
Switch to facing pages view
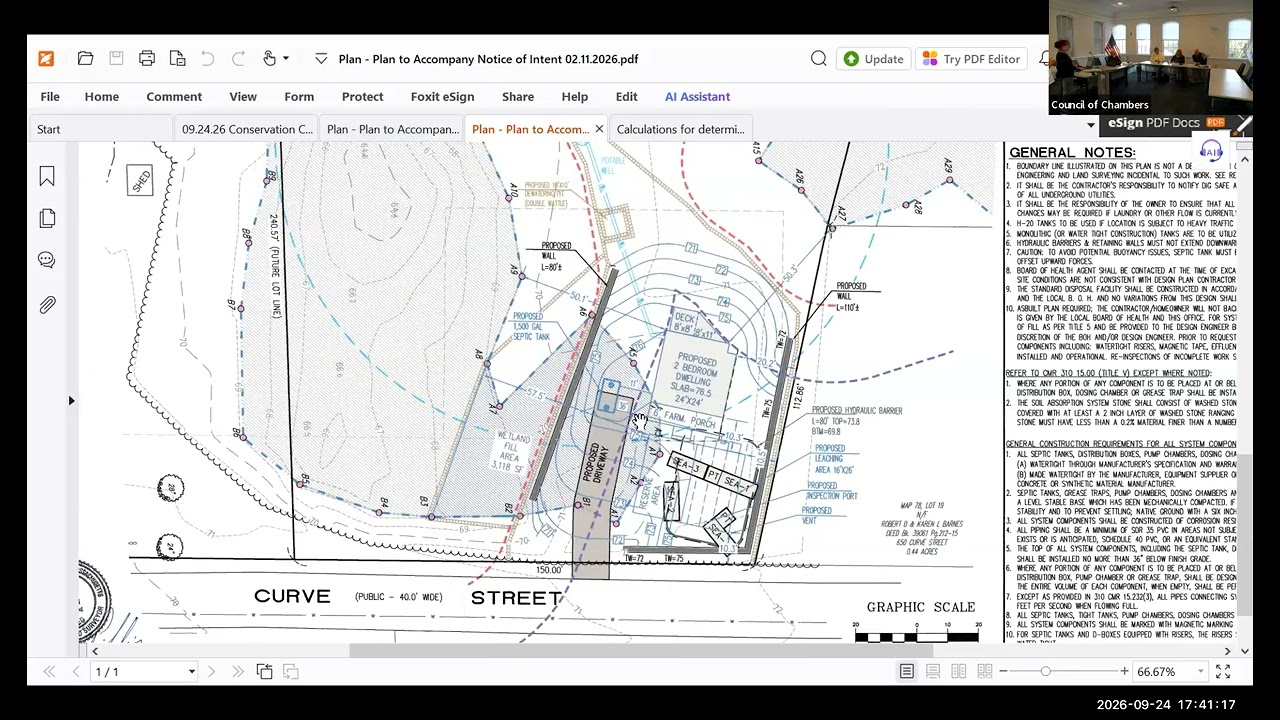959,672
